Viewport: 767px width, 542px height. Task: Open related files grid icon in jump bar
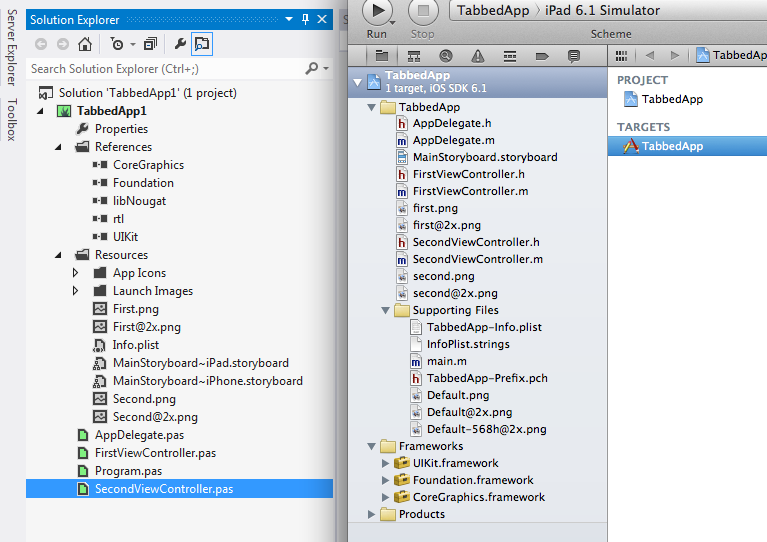coord(621,56)
